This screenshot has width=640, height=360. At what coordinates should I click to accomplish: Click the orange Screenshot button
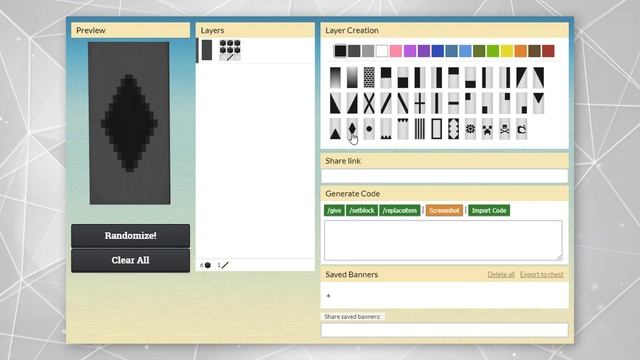point(444,210)
